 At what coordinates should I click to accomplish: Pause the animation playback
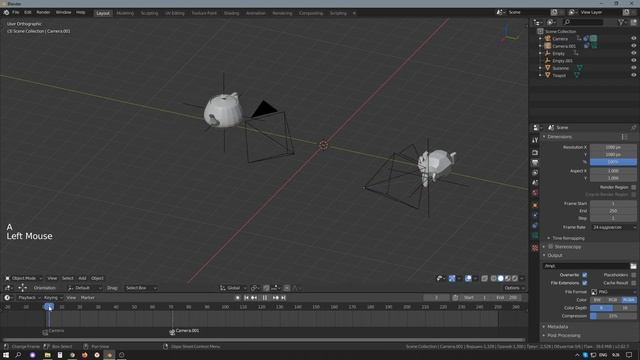point(264,298)
